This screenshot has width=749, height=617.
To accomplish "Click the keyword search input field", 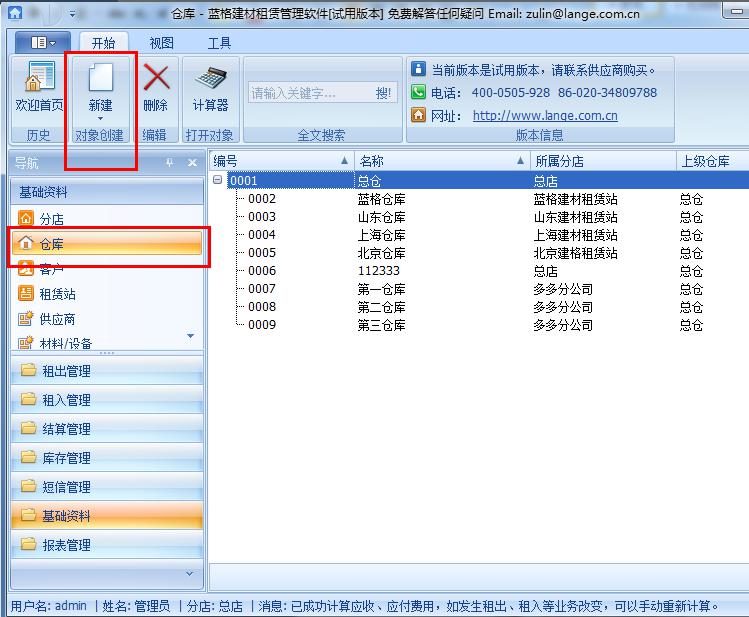I will pyautogui.click(x=310, y=93).
